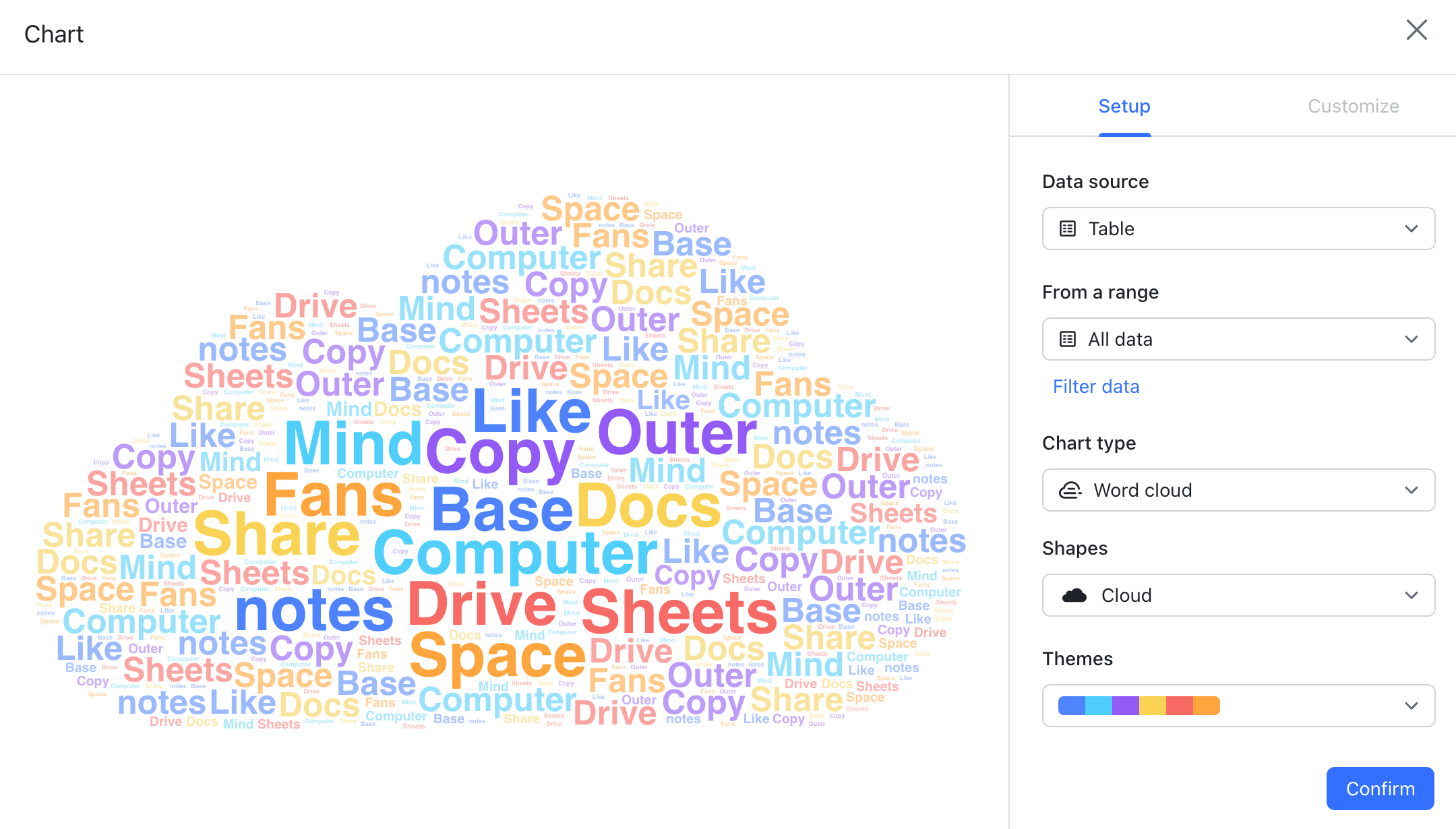This screenshot has width=1456, height=829.
Task: Select the Setup tab
Action: [x=1124, y=106]
